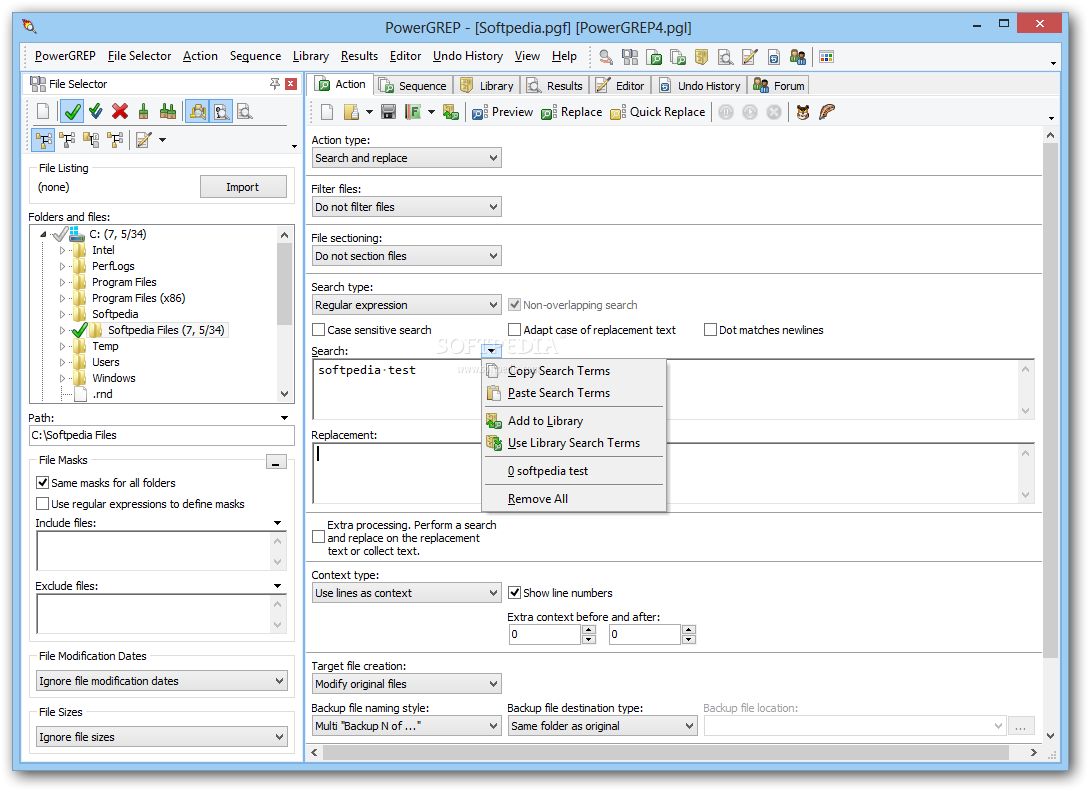Open the Context type dropdown
Viewport: 1089px width, 791px height.
(406, 593)
